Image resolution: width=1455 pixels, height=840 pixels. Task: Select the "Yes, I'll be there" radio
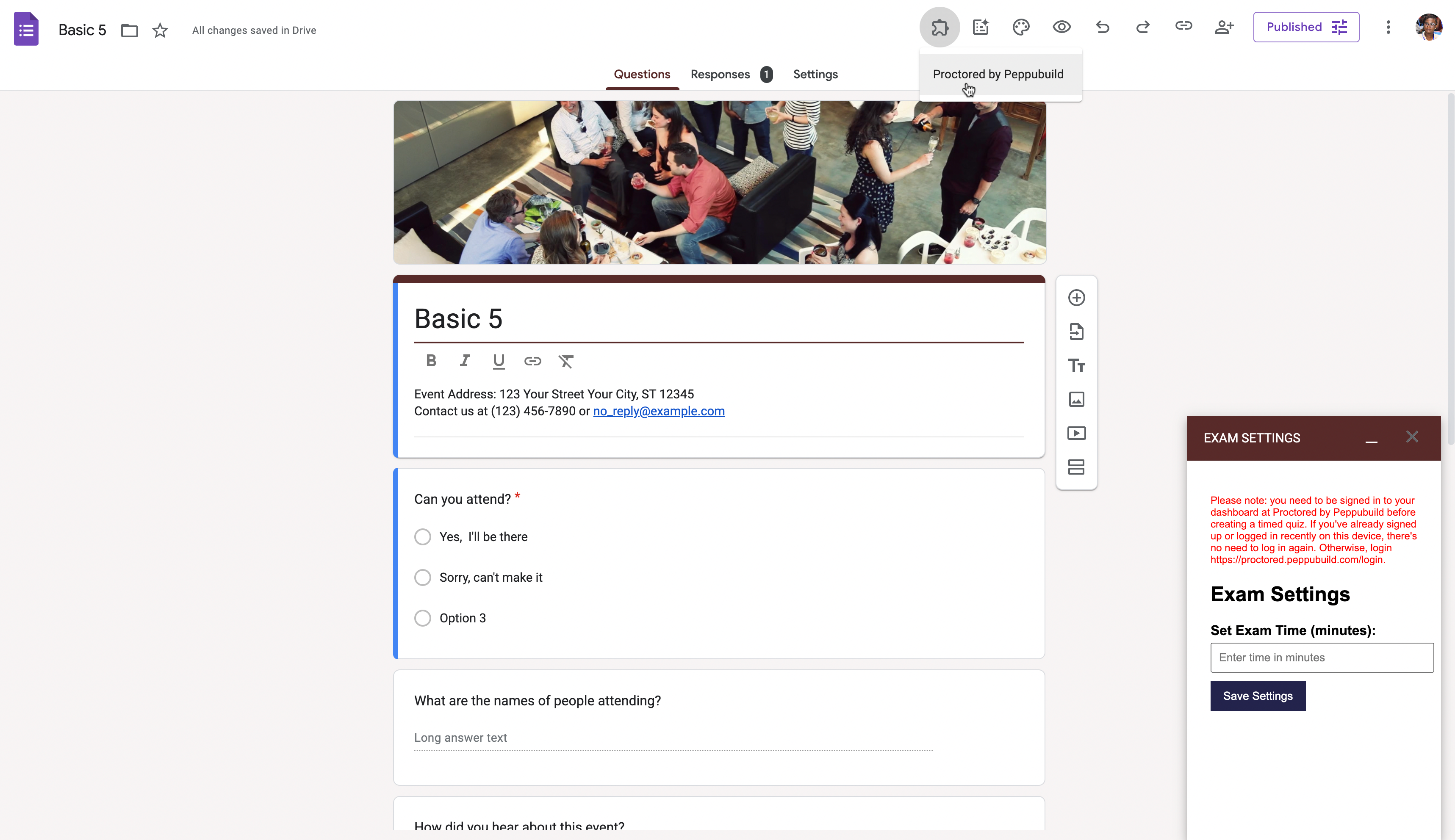tap(422, 537)
